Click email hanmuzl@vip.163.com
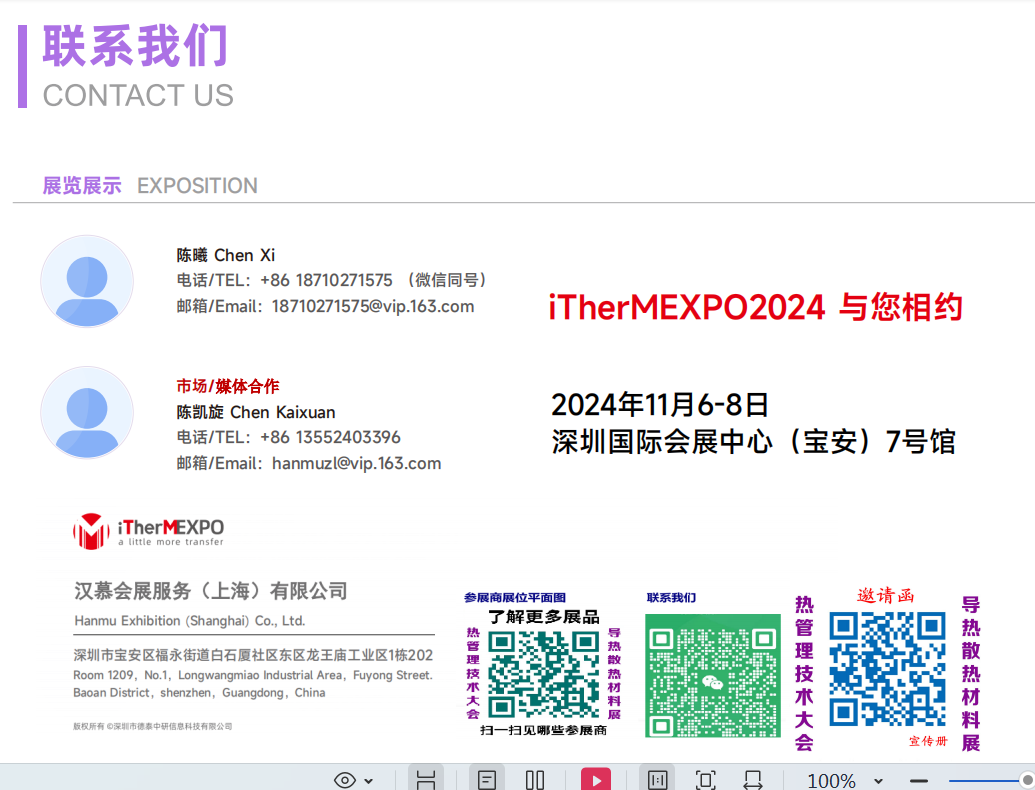The height and width of the screenshot is (790, 1035). click(x=356, y=463)
